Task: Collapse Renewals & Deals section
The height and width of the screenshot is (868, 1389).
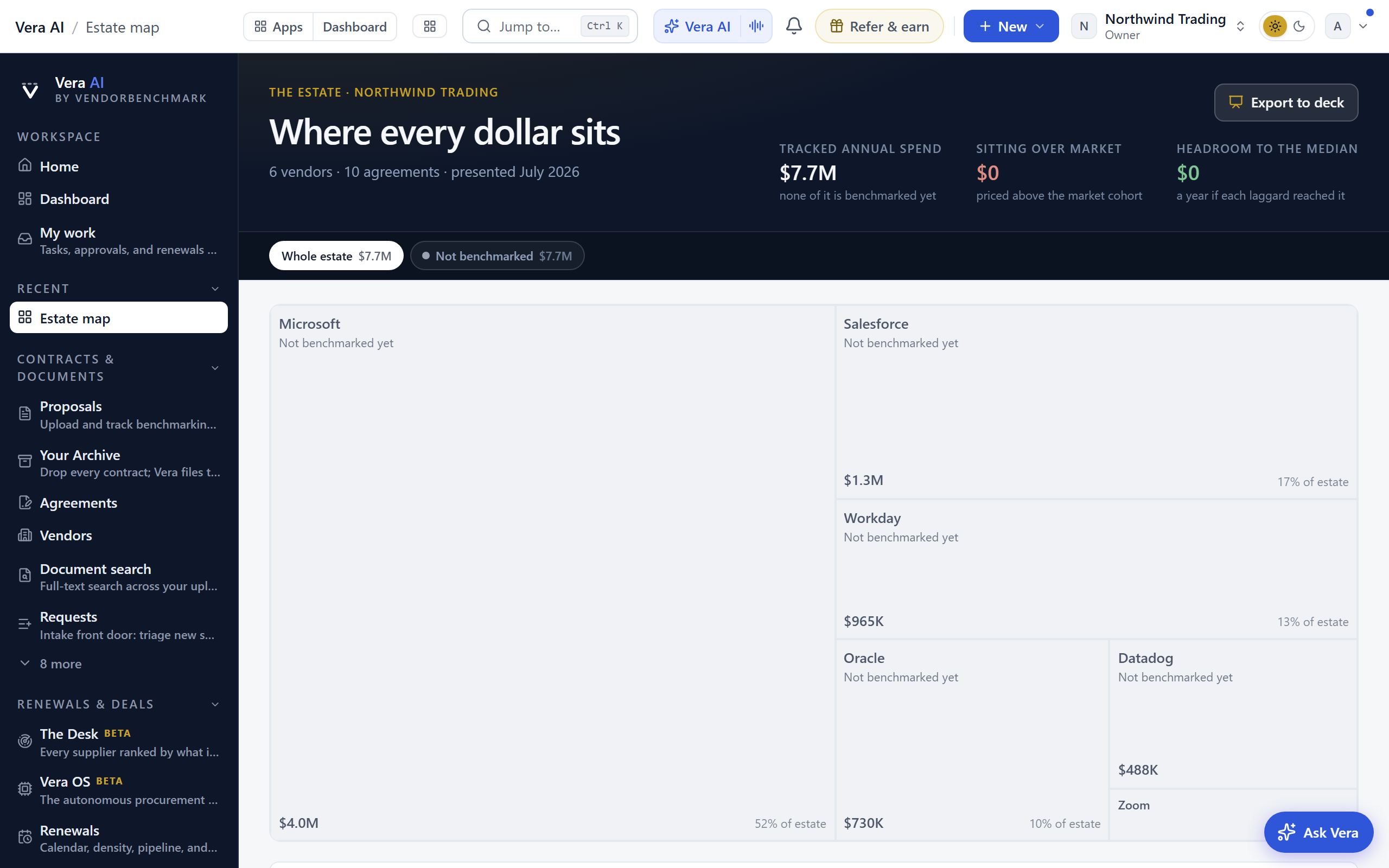Action: pos(215,704)
